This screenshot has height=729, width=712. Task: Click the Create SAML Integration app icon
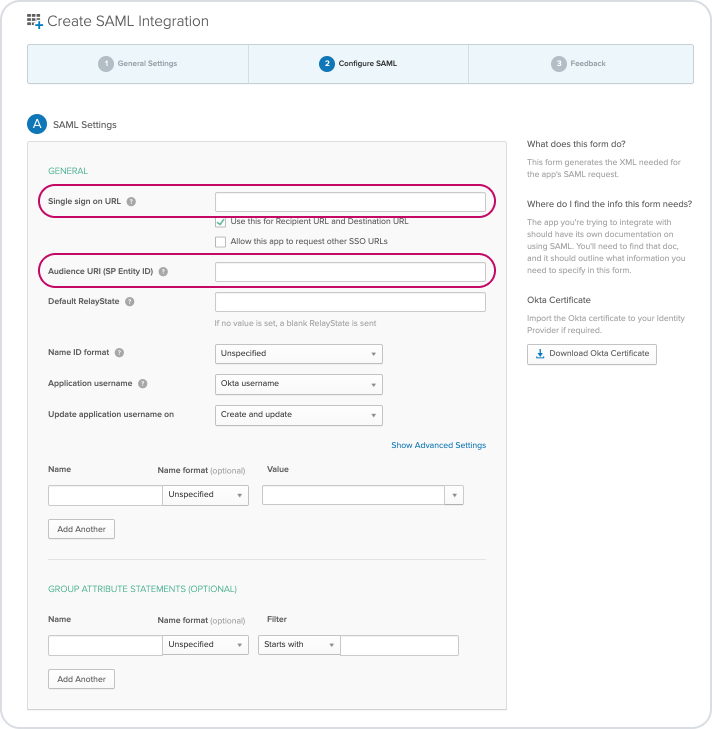[x=35, y=21]
